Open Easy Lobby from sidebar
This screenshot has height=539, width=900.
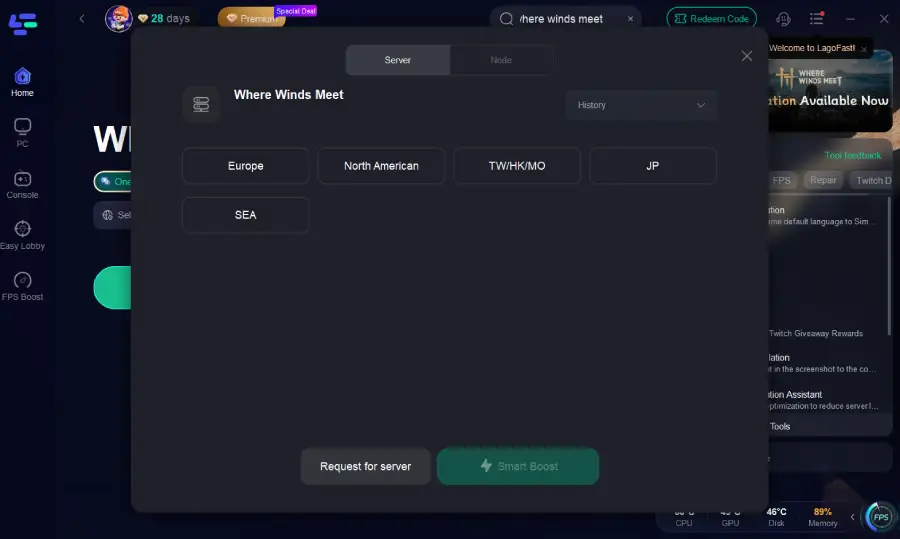(x=22, y=235)
